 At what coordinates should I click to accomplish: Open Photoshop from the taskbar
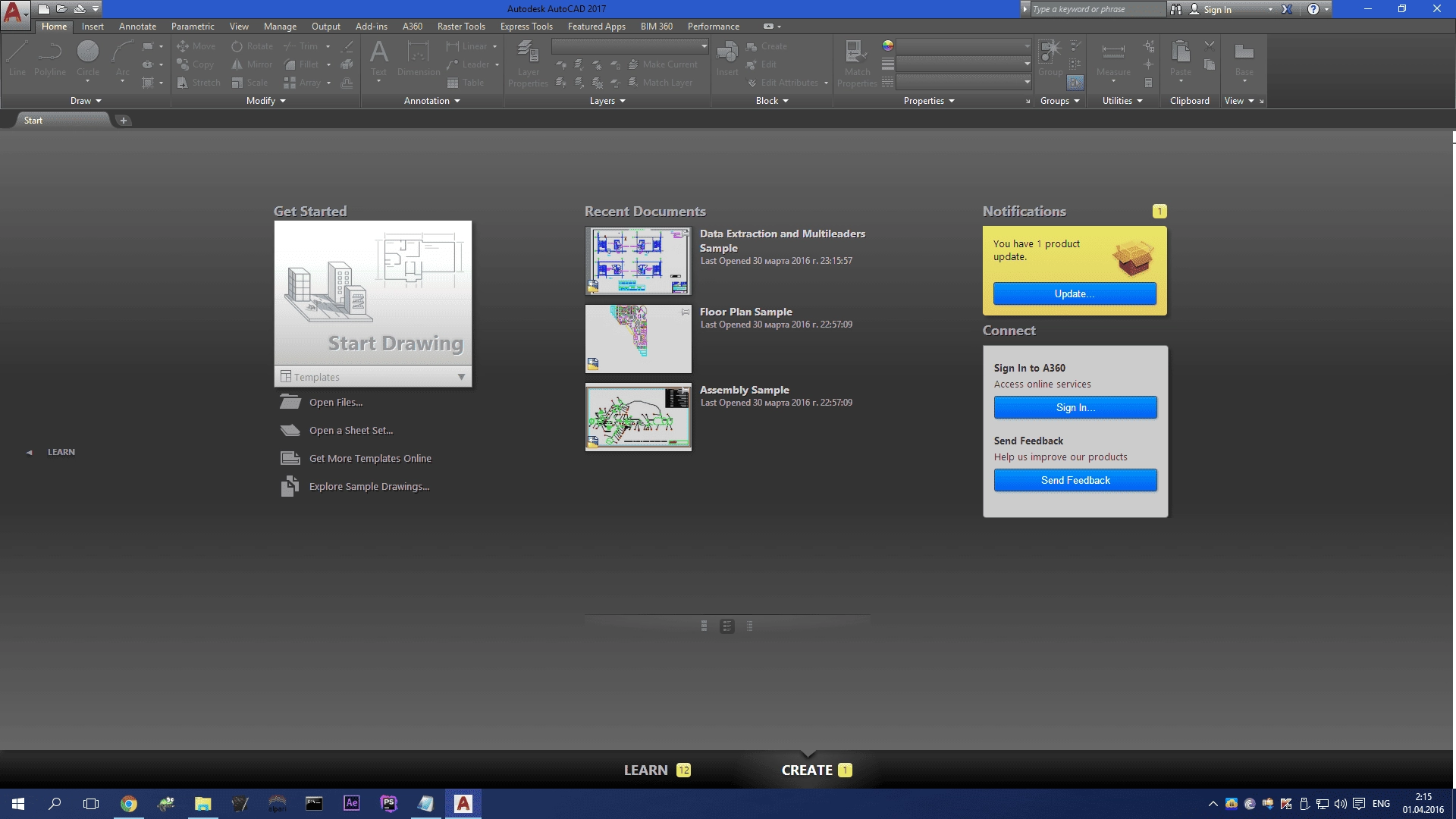(x=389, y=804)
